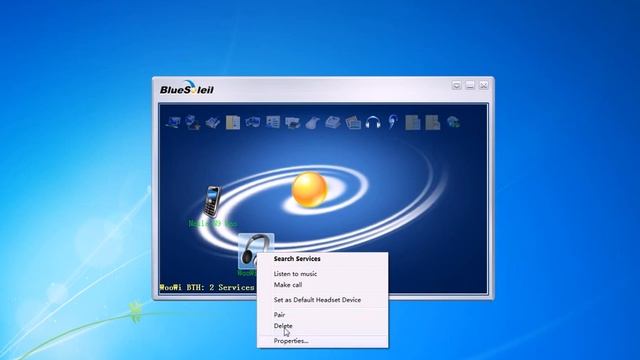Viewport: 640px width, 360px height.
Task: Minimize the BlueSoleil window
Action: (x=470, y=85)
